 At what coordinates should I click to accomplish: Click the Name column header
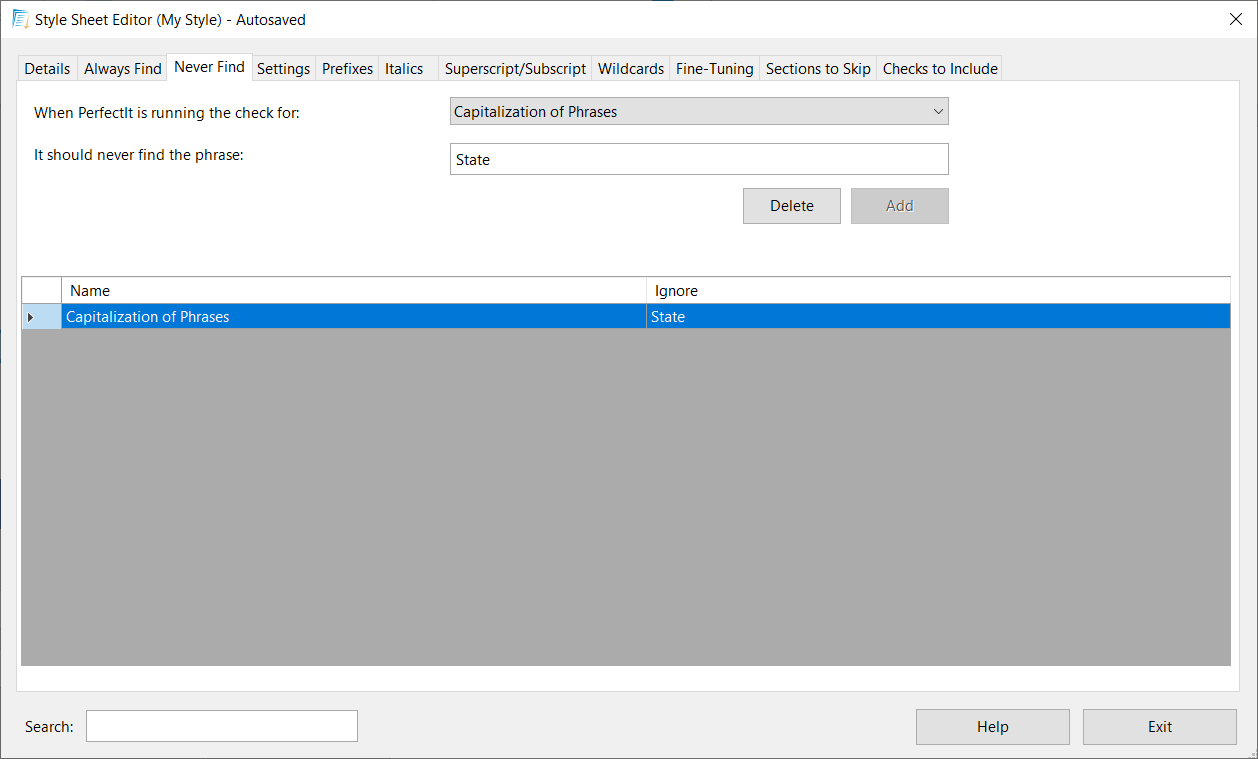354,291
